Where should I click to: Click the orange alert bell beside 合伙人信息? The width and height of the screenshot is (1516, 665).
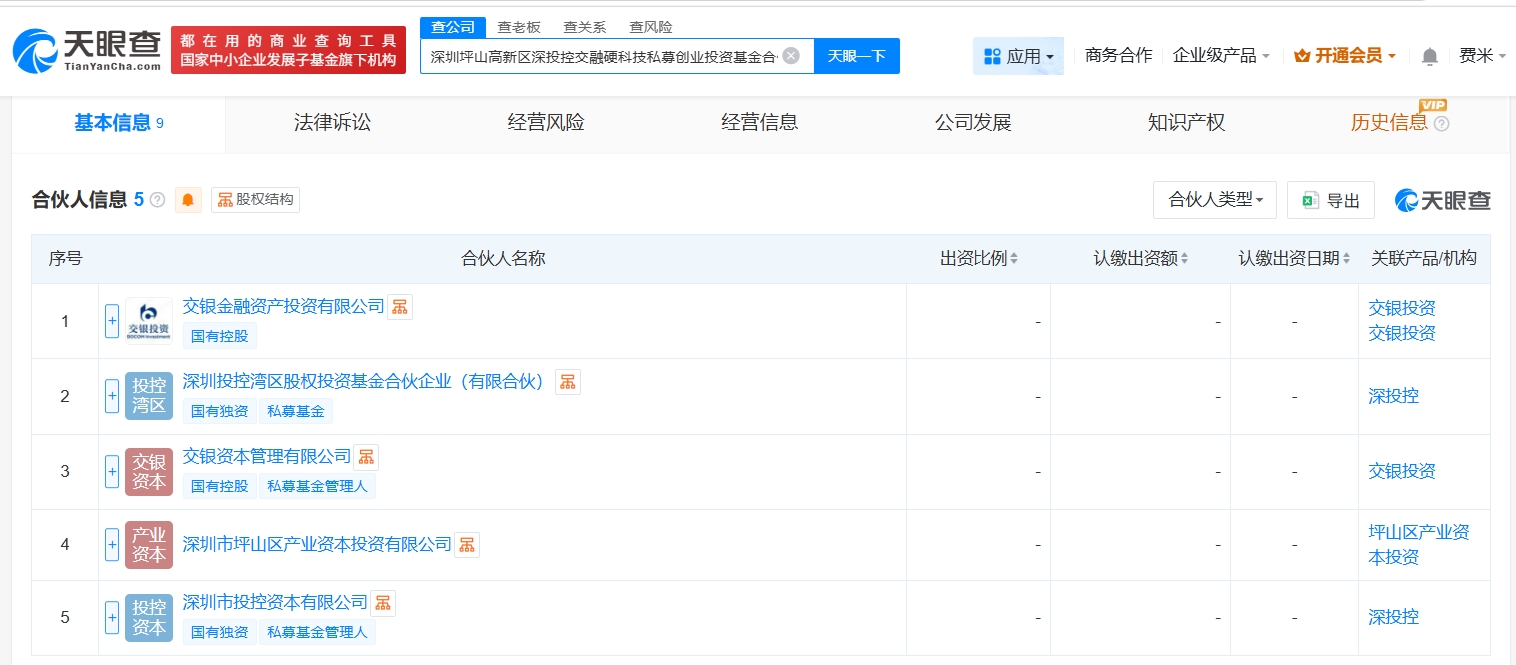point(188,200)
